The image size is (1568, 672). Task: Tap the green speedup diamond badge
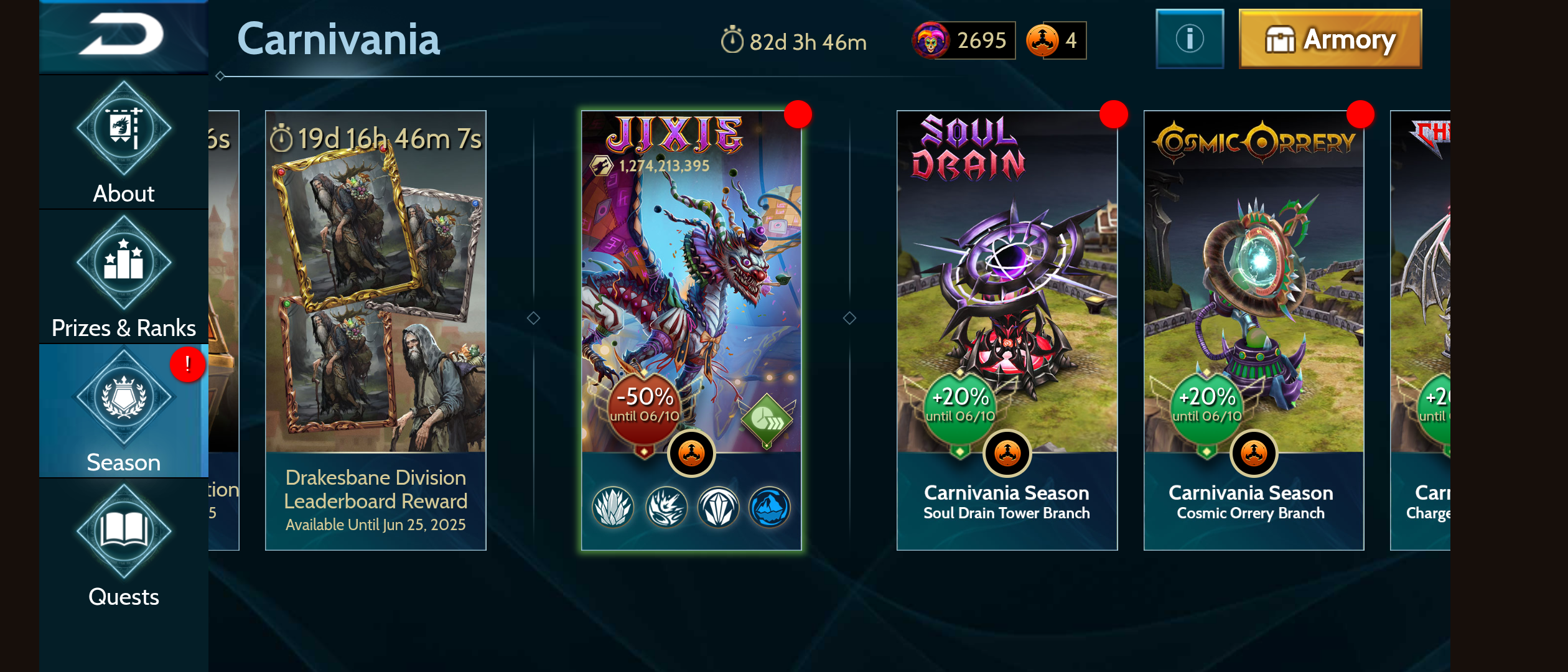(x=767, y=420)
